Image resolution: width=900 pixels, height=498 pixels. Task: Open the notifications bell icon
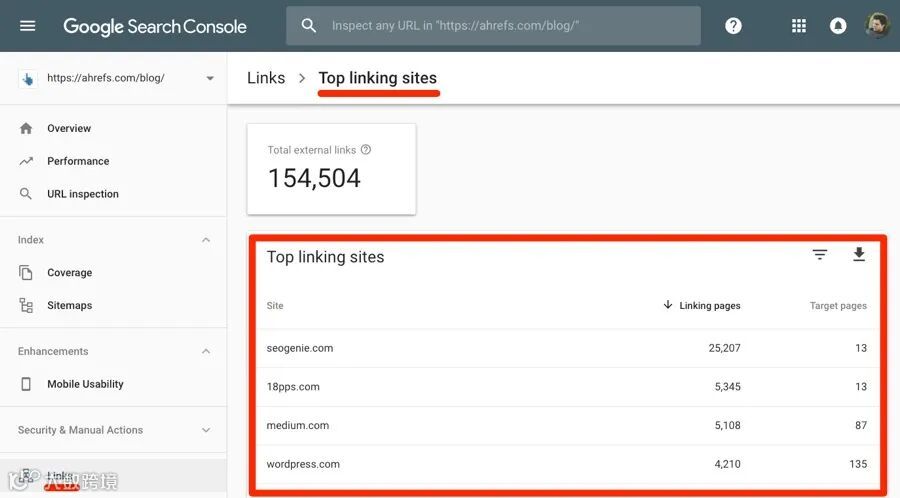pyautogui.click(x=838, y=26)
